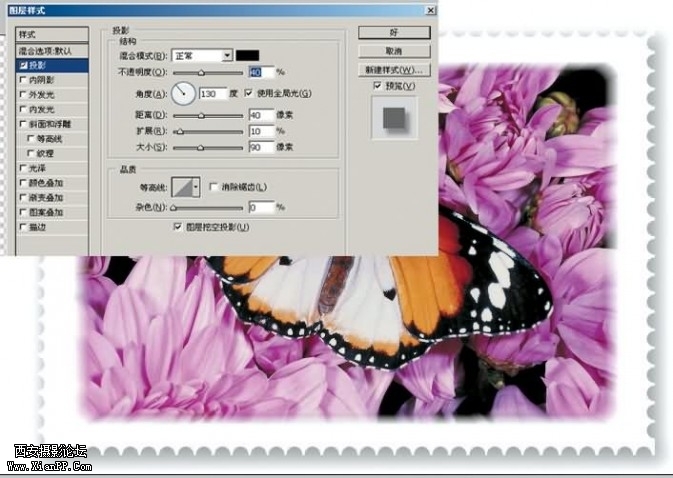This screenshot has width=673, height=478.
Task: Toggle 使用全局光 use global light
Action: click(x=249, y=93)
